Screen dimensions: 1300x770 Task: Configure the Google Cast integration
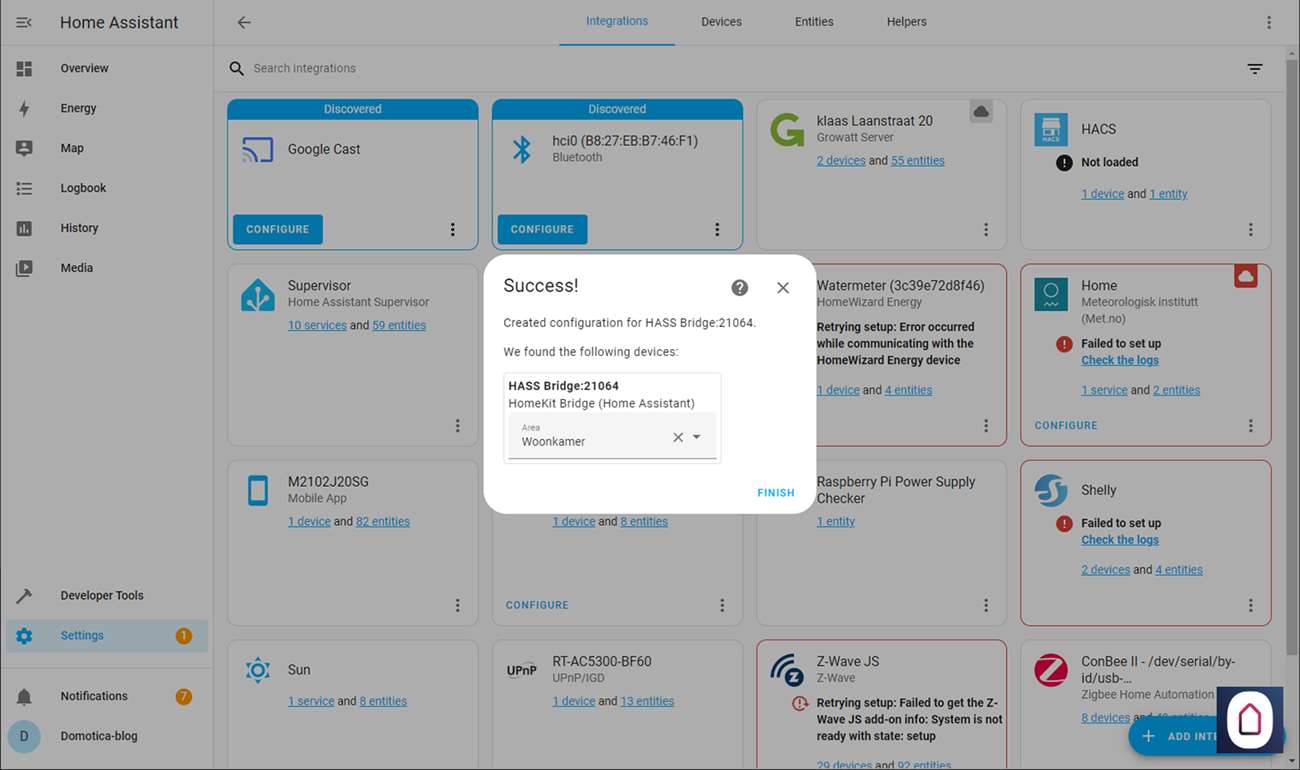(x=278, y=229)
